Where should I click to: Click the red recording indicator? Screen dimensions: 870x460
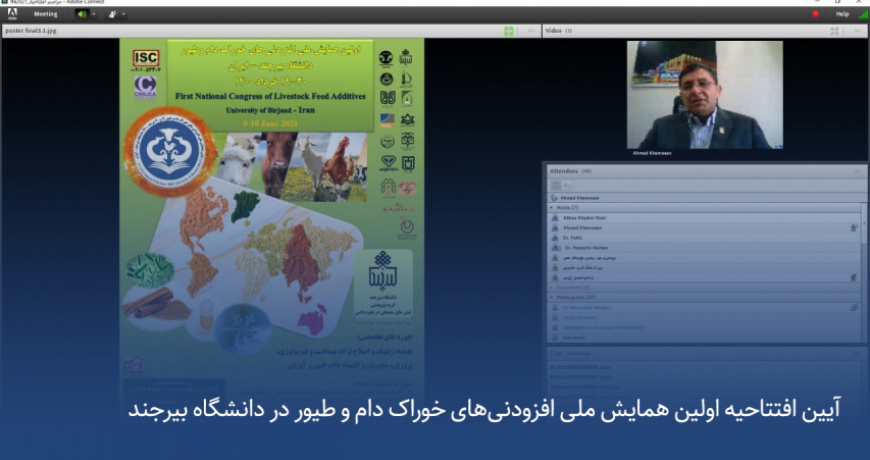pos(816,14)
